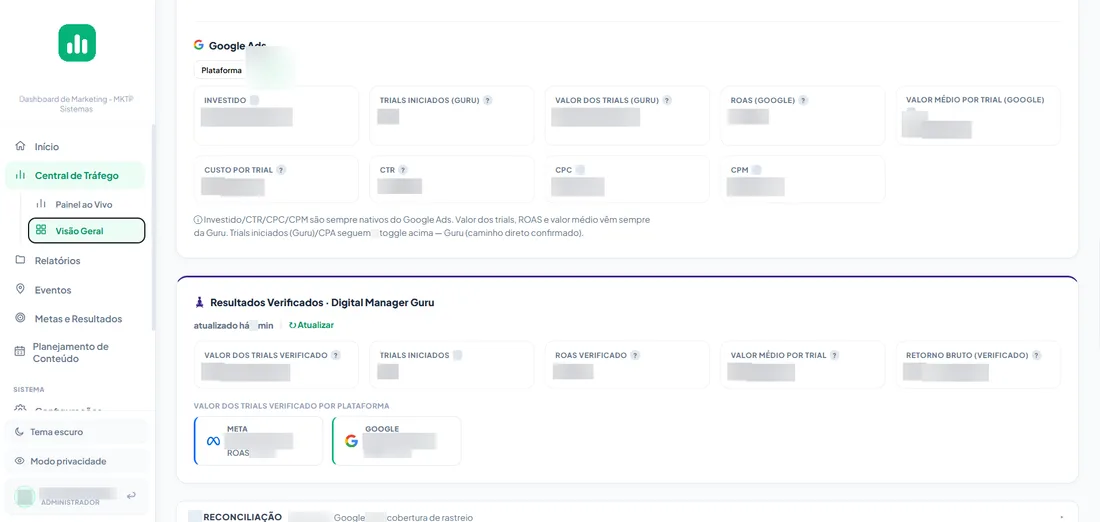Screen dimensions: 1100x522
Task: Click the 'Valor dos Trials Verificado por Plataforma' label
Action: click(x=291, y=406)
